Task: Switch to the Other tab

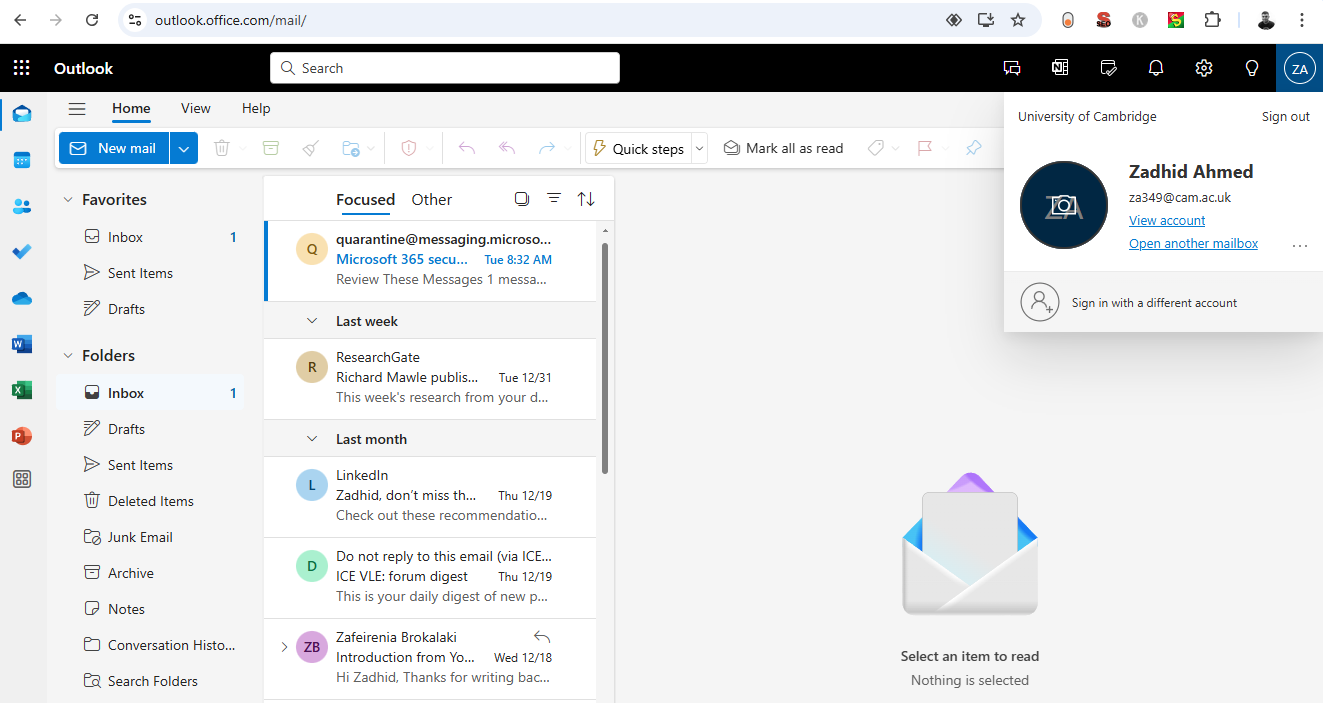Action: click(x=431, y=199)
